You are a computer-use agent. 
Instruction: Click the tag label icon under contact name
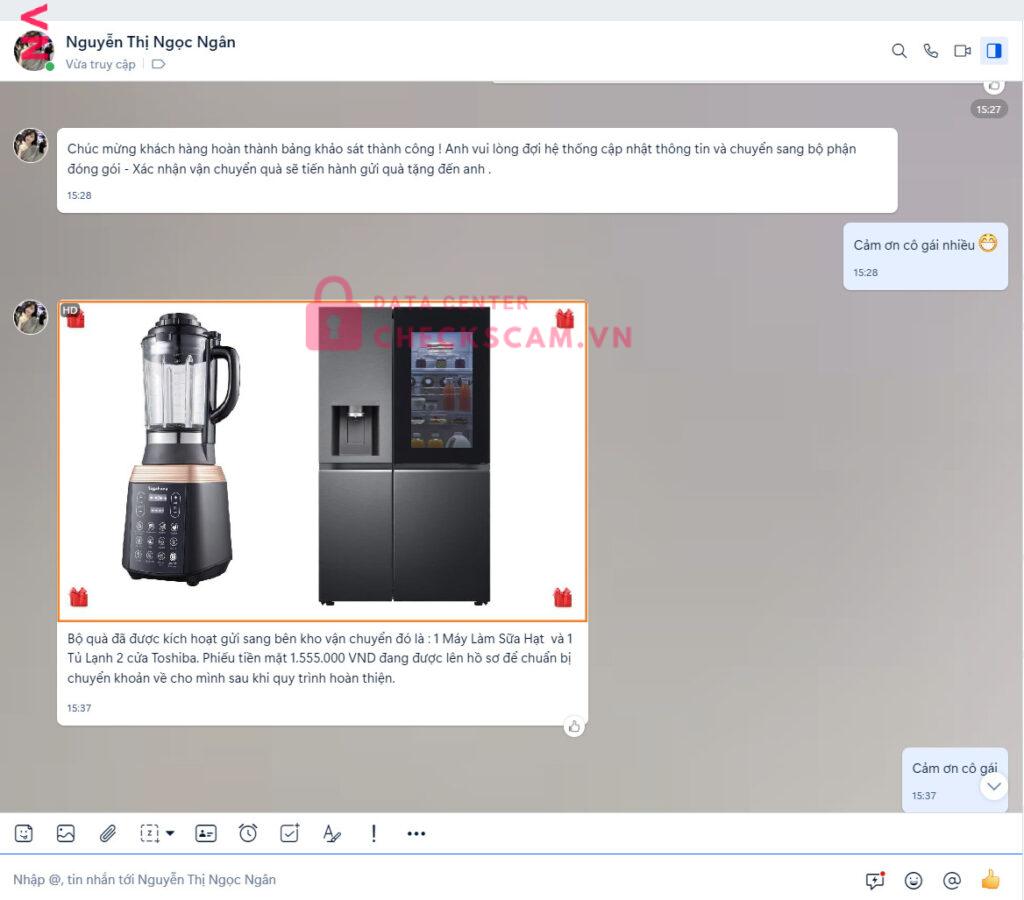[x=158, y=64]
